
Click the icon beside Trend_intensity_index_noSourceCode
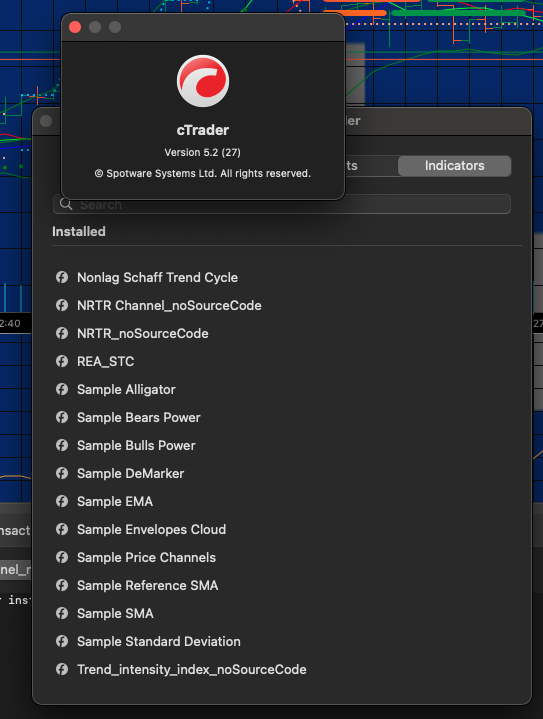coord(62,669)
